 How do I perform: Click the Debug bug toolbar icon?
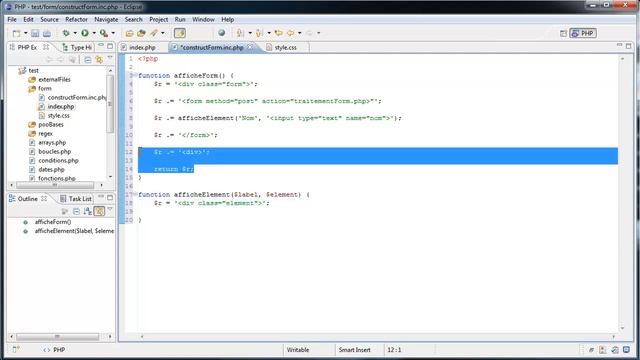66,33
